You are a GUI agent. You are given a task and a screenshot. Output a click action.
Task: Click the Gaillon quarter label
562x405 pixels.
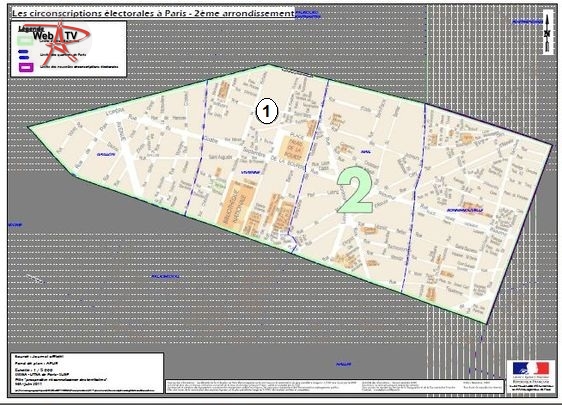(106, 154)
